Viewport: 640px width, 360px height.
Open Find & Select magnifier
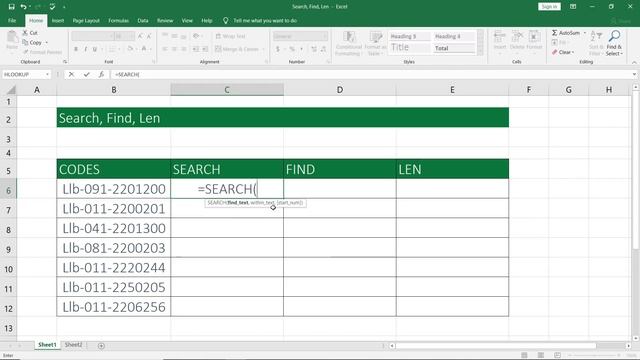pos(614,43)
